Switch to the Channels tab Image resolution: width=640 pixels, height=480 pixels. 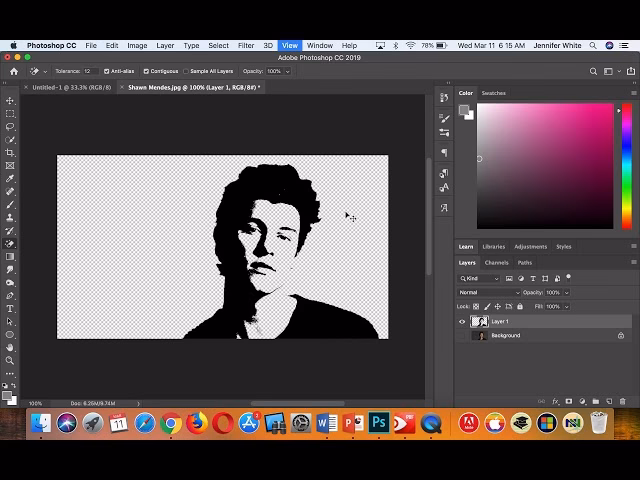pos(496,263)
